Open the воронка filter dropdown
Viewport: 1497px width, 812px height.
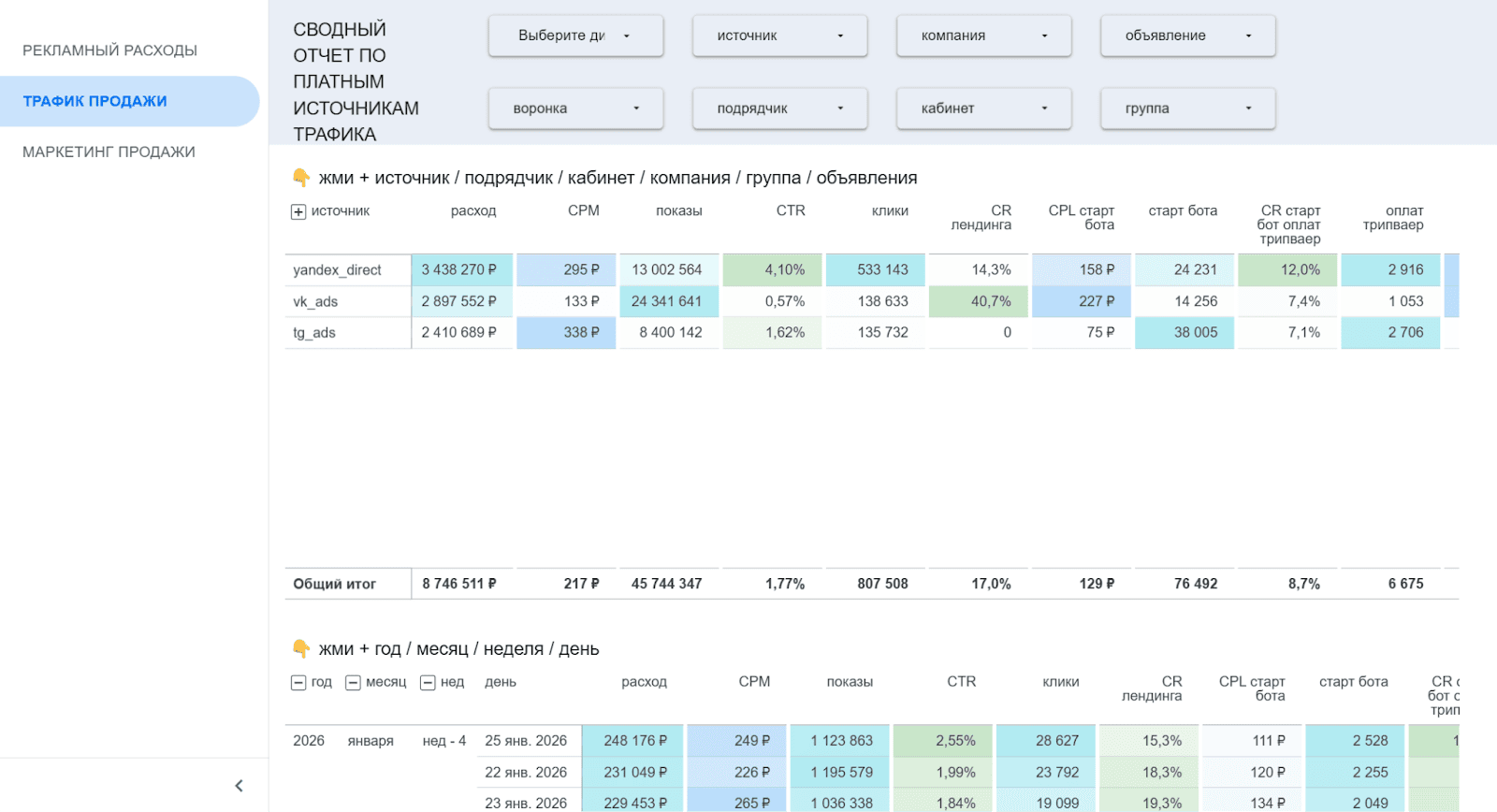[x=575, y=109]
